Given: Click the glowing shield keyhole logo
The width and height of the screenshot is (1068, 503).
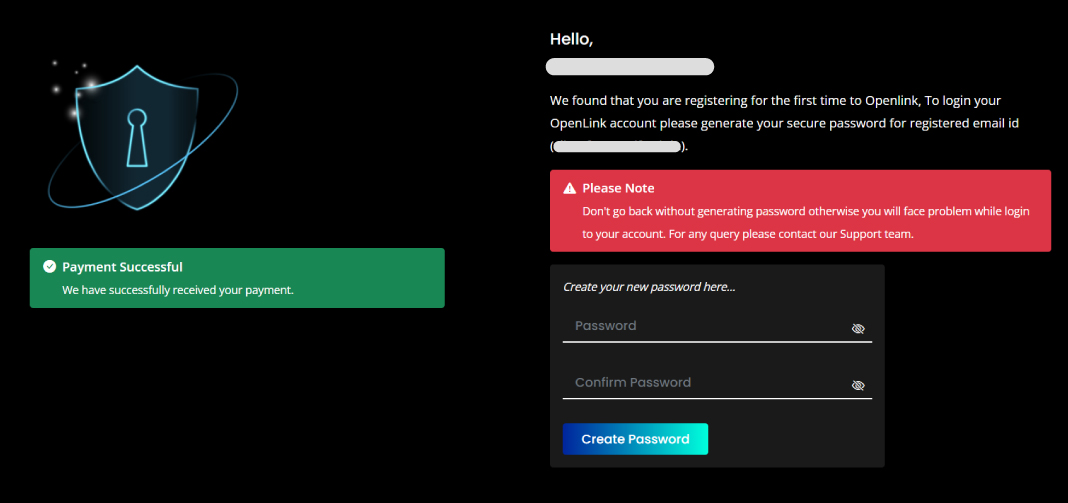Looking at the screenshot, I should tap(143, 136).
